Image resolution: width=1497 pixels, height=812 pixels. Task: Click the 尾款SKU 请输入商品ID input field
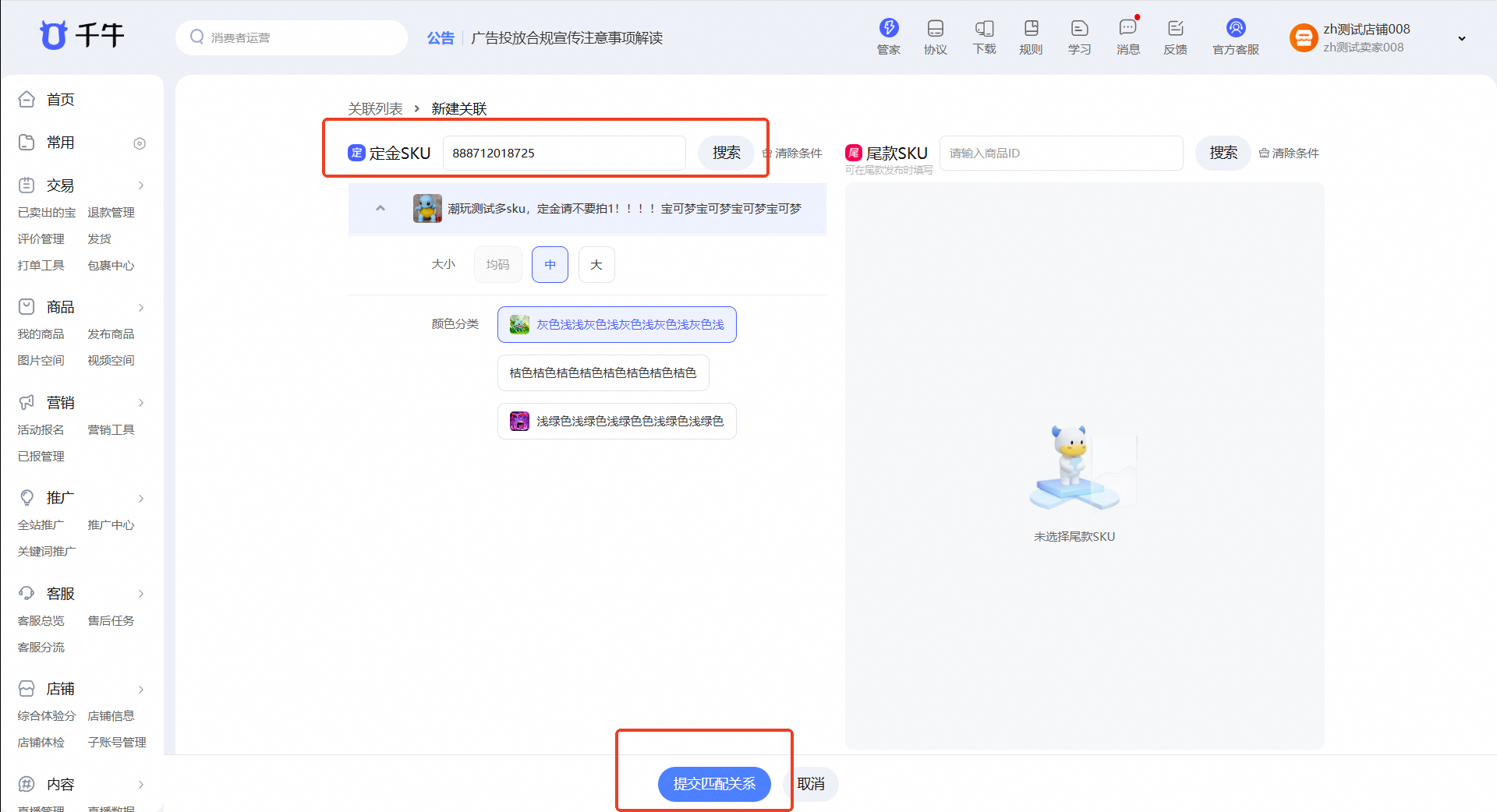[1061, 154]
